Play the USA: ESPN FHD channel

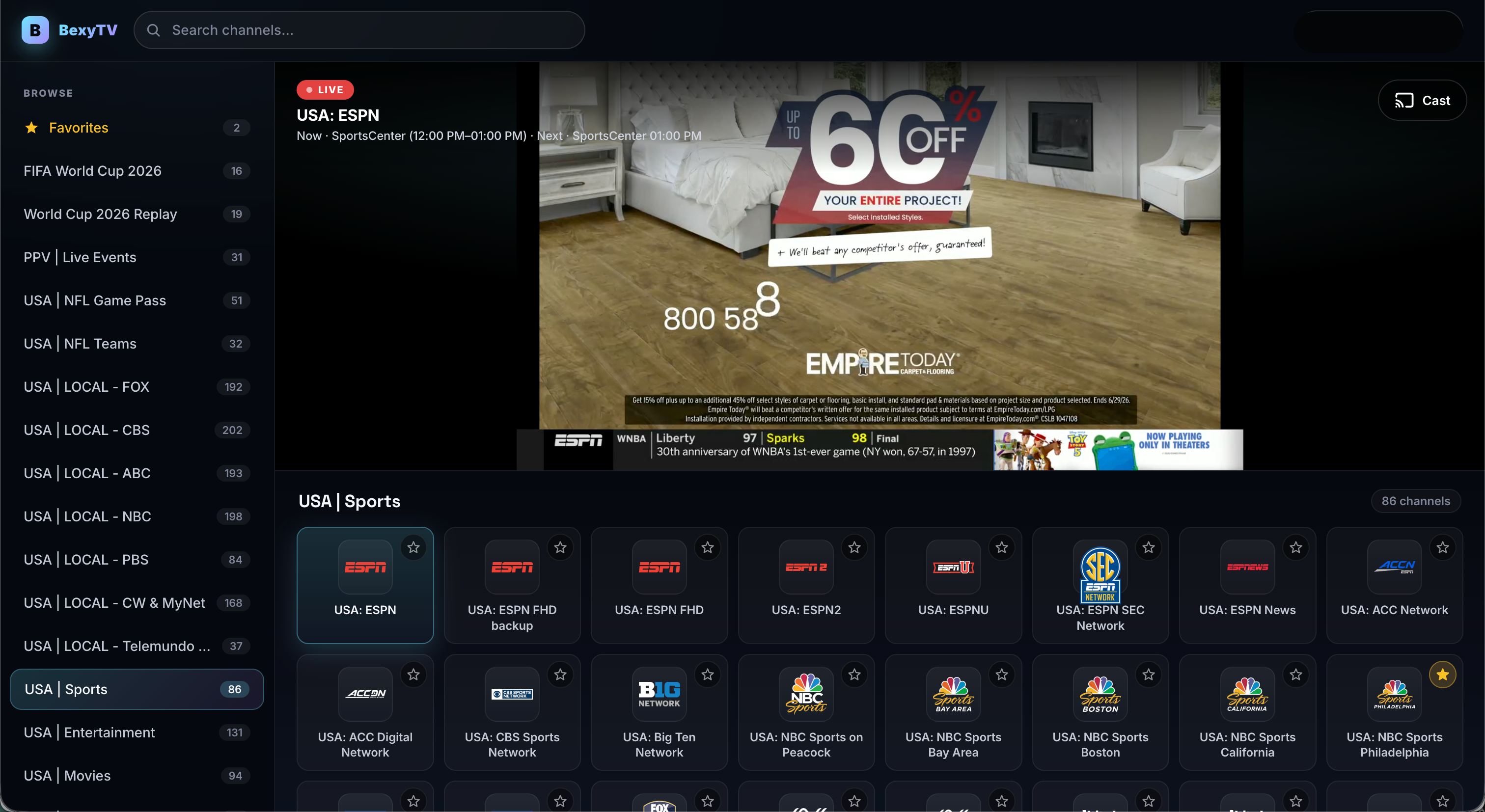pyautogui.click(x=659, y=585)
